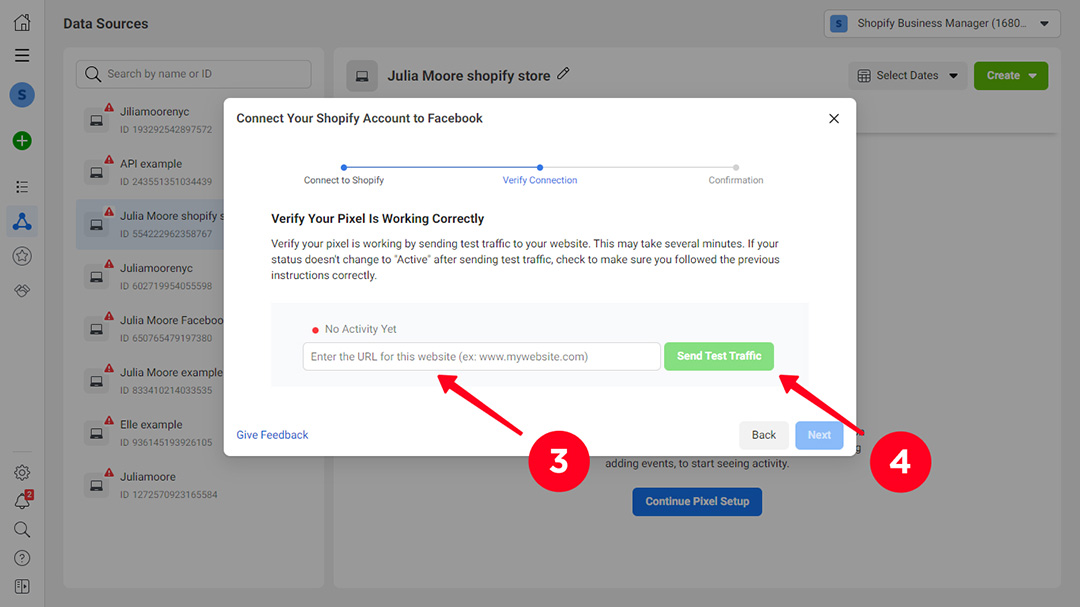Select the Verify Connection step
This screenshot has width=1080, height=607.
point(539,174)
